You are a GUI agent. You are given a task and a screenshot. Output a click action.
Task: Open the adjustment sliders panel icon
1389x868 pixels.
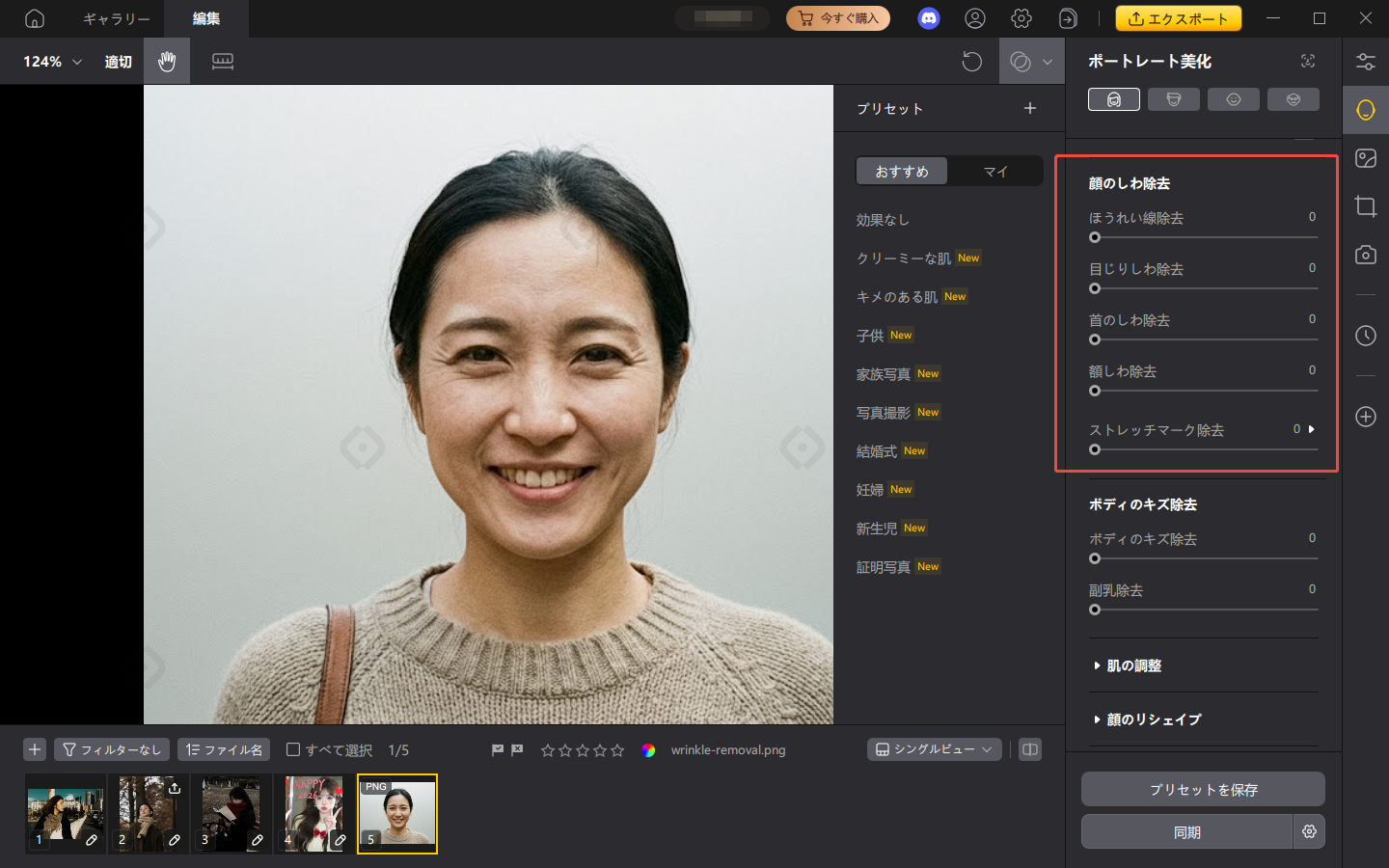pyautogui.click(x=1365, y=62)
